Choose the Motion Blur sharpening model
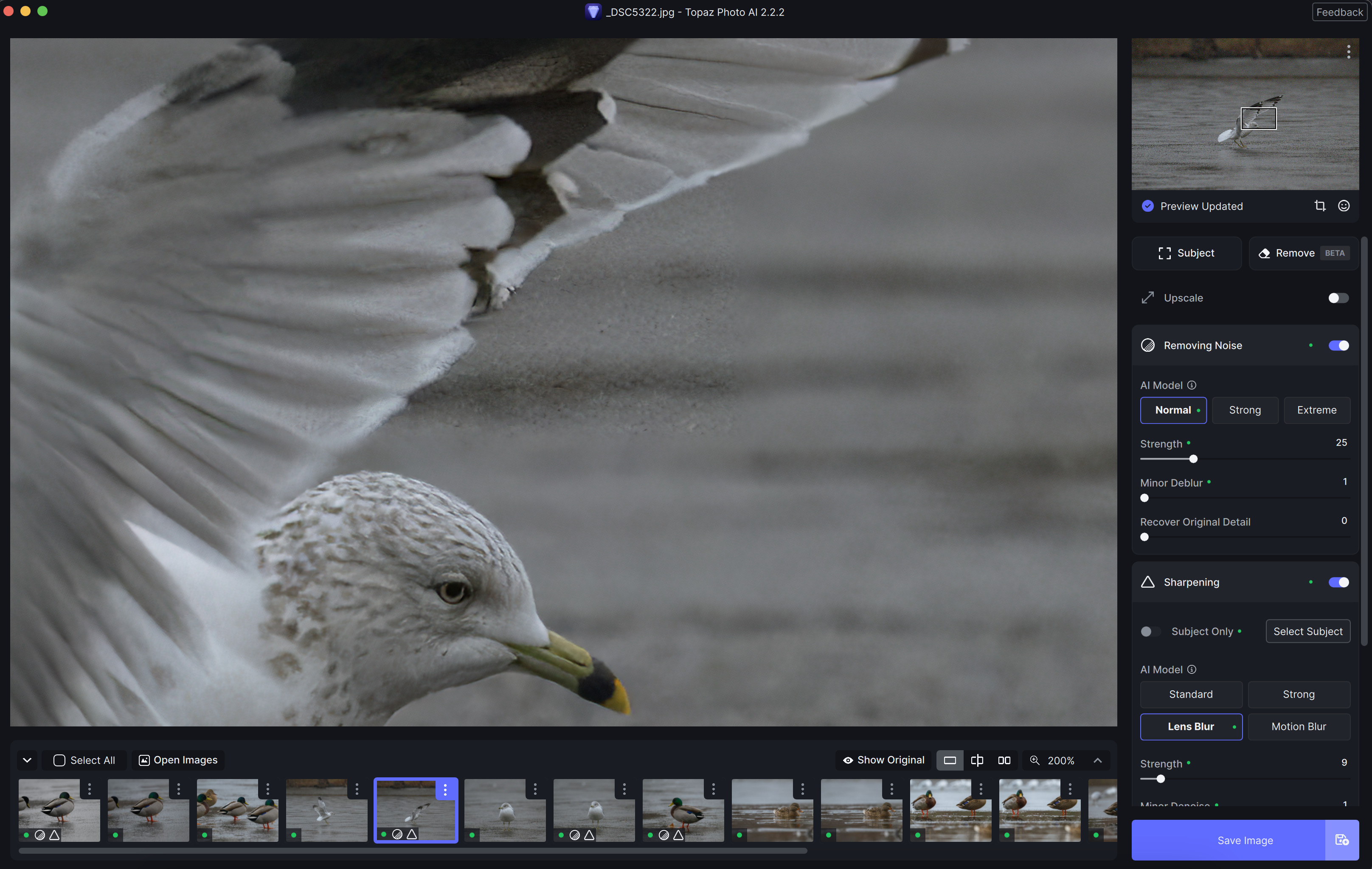1372x869 pixels. point(1299,726)
